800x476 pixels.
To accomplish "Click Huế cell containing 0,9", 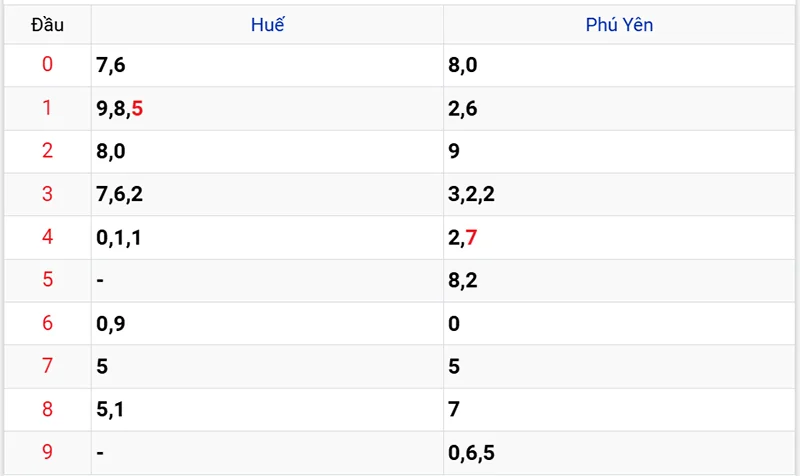I will (x=267, y=323).
